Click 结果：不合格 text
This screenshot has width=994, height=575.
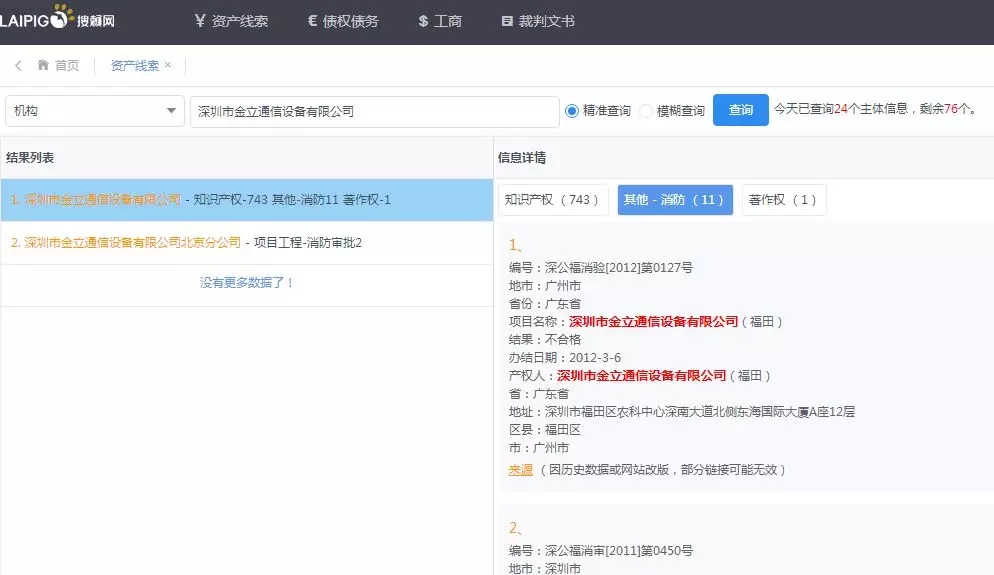click(x=545, y=339)
